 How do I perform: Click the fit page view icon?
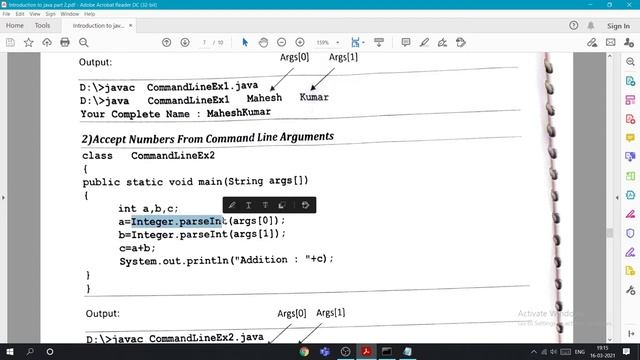[x=355, y=42]
